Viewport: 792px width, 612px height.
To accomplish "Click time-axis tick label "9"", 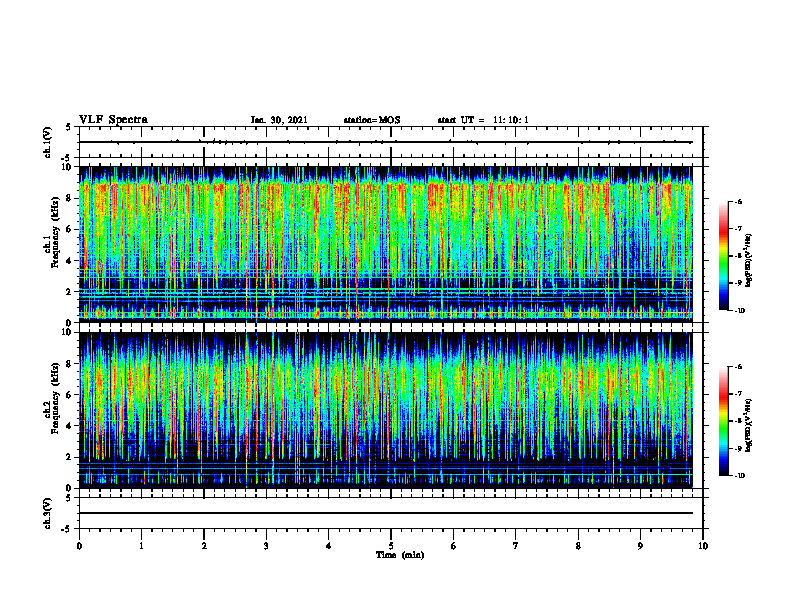I will (640, 546).
